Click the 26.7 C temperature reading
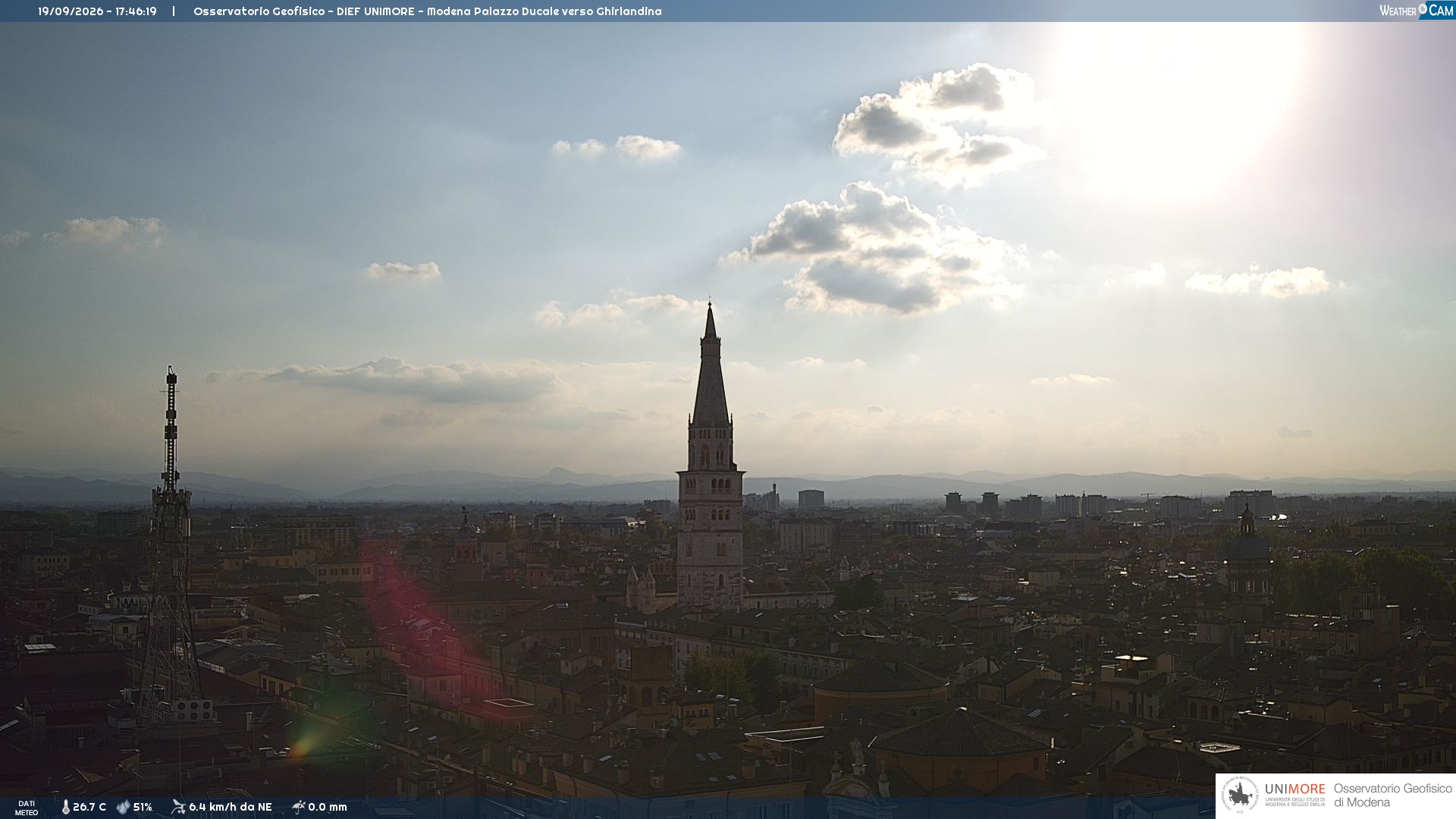Image resolution: width=1456 pixels, height=819 pixels. [89, 808]
